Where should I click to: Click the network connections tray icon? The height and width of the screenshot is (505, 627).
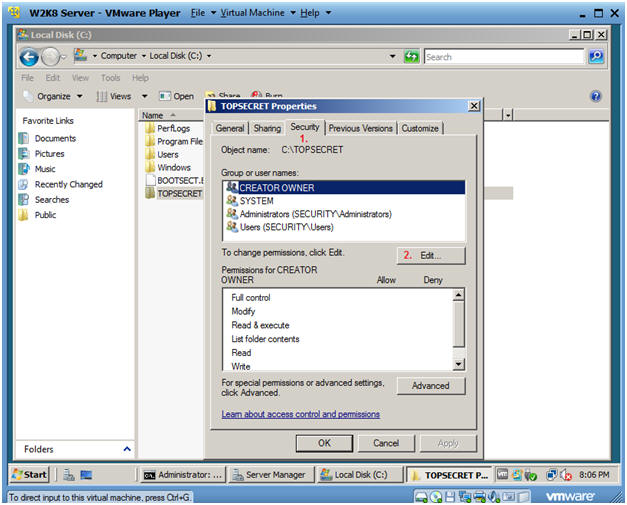552,475
